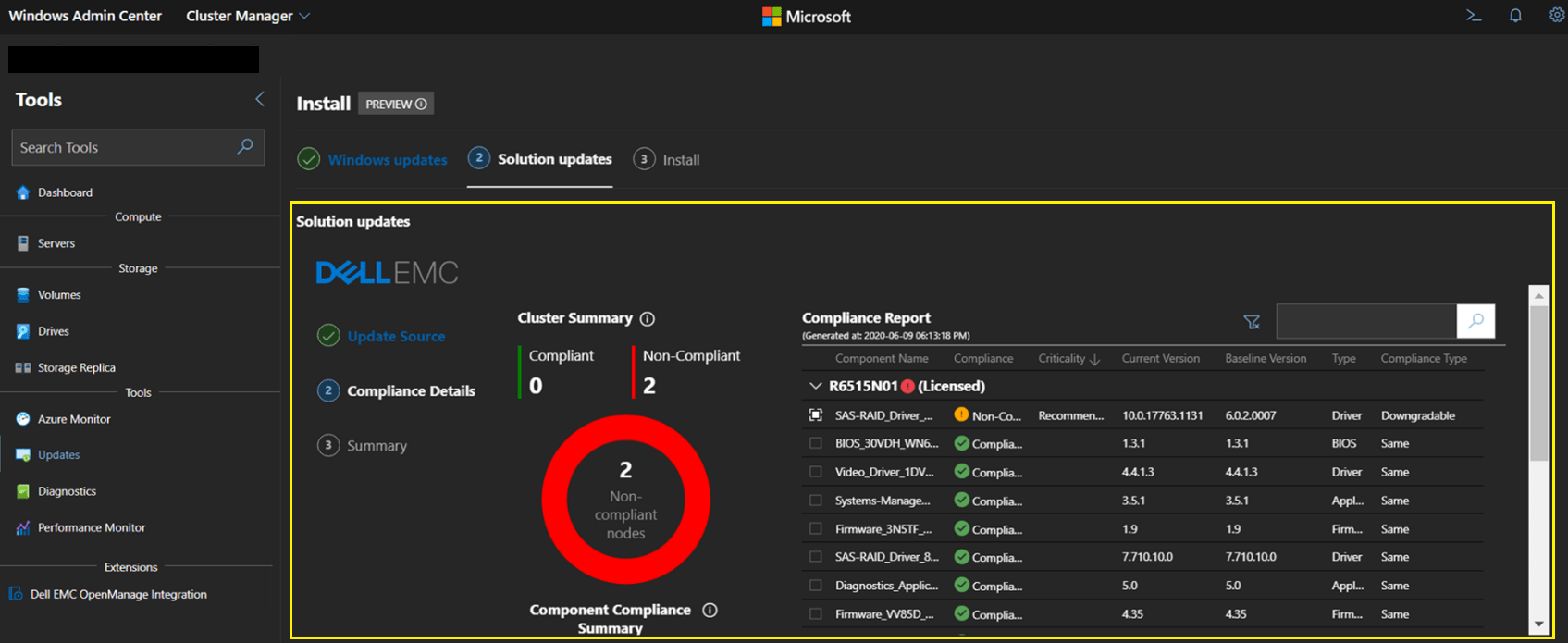The height and width of the screenshot is (643, 1568).
Task: Click the green check on BIOS_30VDH row
Action: click(962, 443)
